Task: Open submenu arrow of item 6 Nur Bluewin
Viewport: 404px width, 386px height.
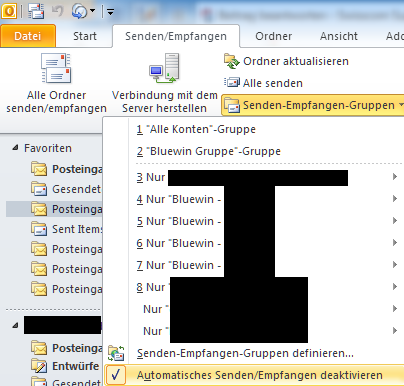Action: 395,243
